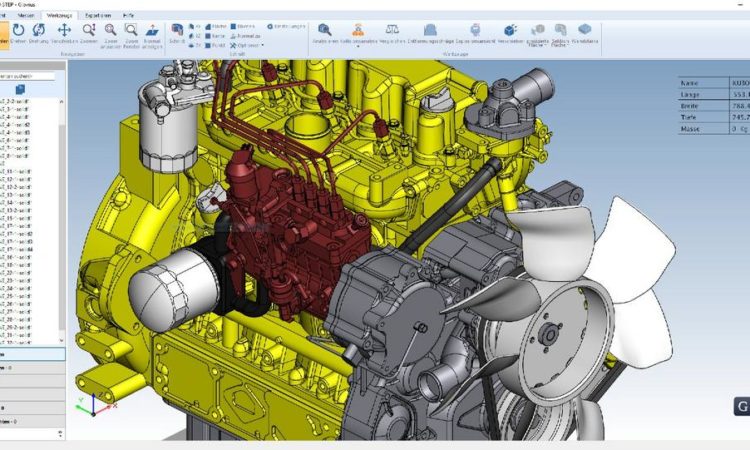Screen dimensions: 750x450
Task: Click the coordinate axis triad in viewport
Action: pos(95,405)
